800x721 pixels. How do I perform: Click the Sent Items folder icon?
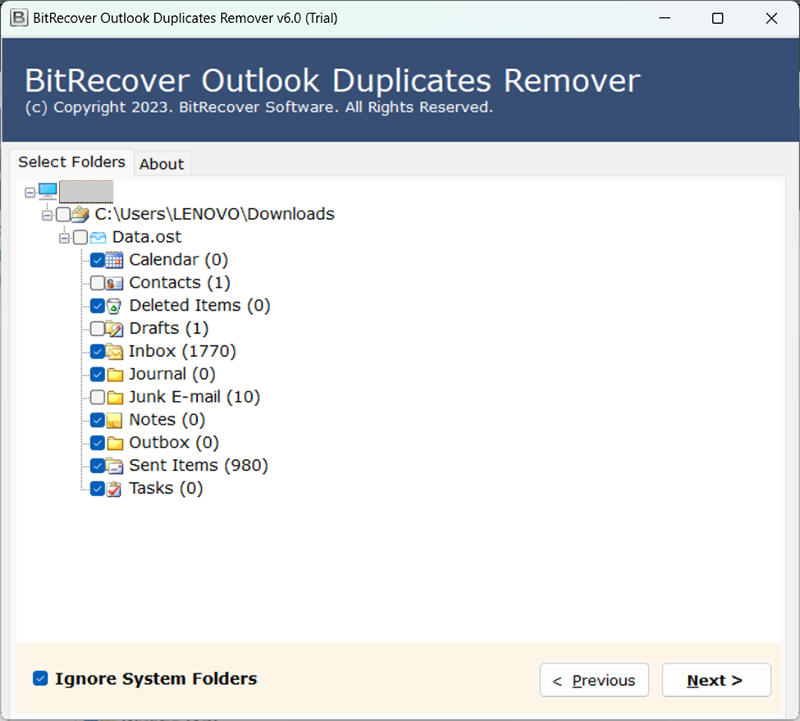pos(114,466)
